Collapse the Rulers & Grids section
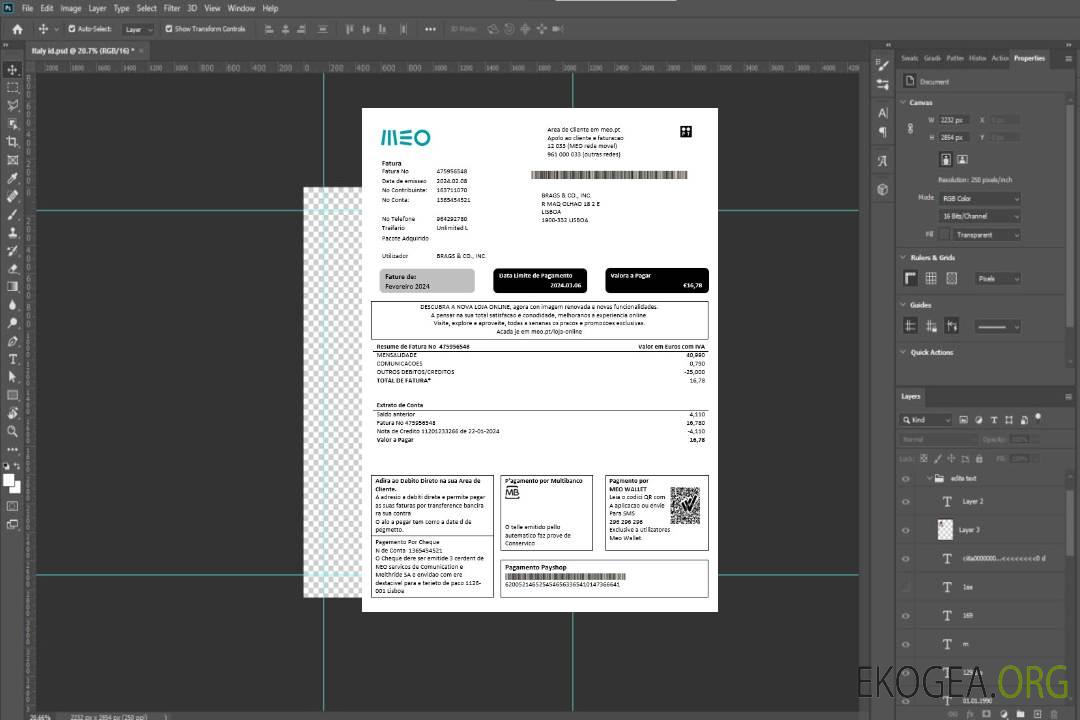Viewport: 1080px width, 720px height. 903,258
